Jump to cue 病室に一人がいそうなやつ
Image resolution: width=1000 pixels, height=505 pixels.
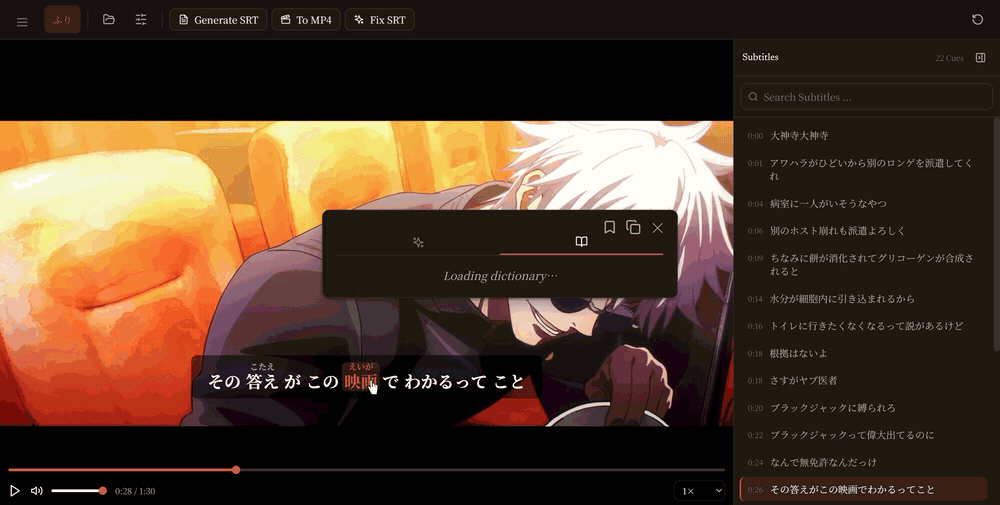[864, 203]
